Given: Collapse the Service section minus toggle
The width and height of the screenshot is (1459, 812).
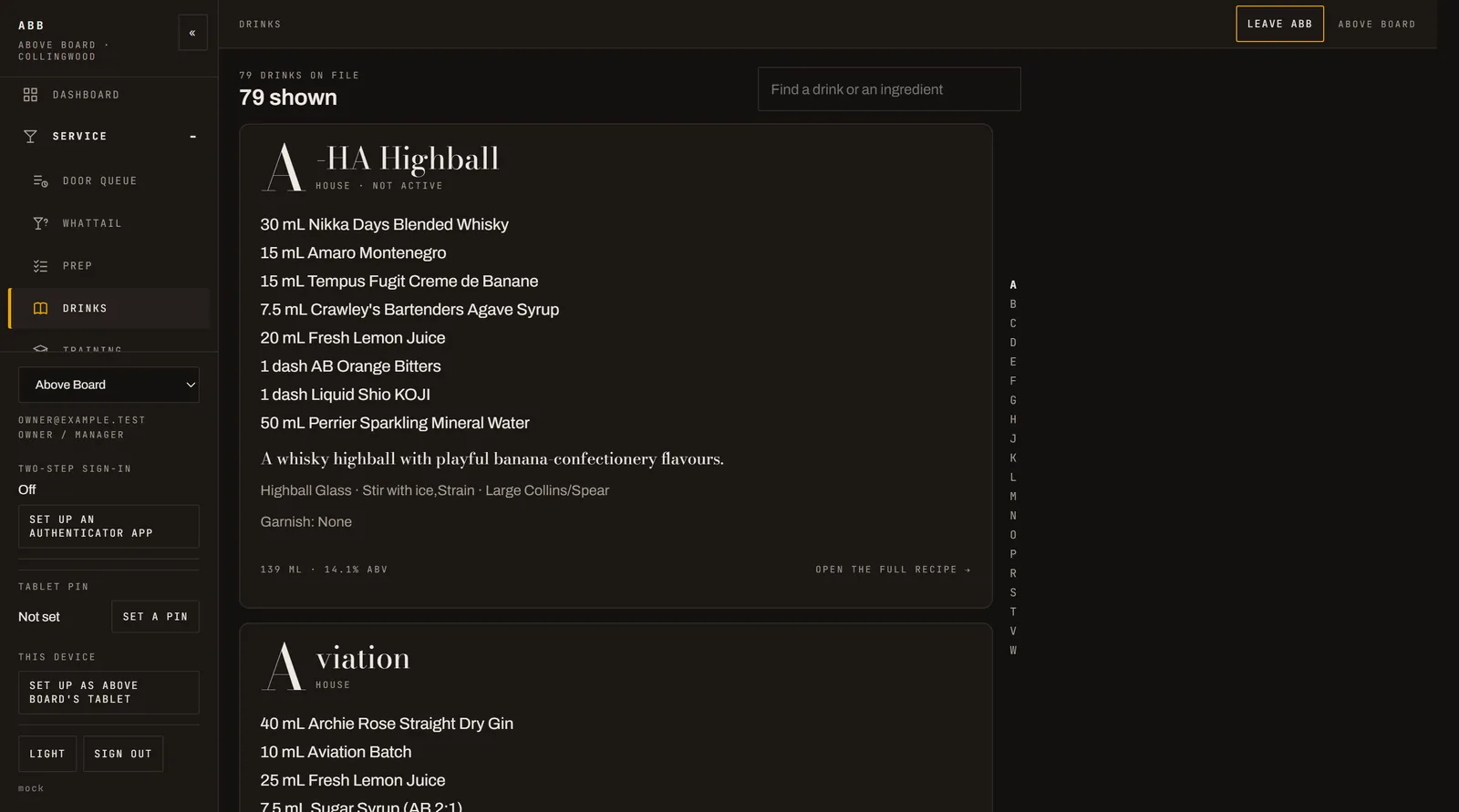Looking at the screenshot, I should point(192,137).
